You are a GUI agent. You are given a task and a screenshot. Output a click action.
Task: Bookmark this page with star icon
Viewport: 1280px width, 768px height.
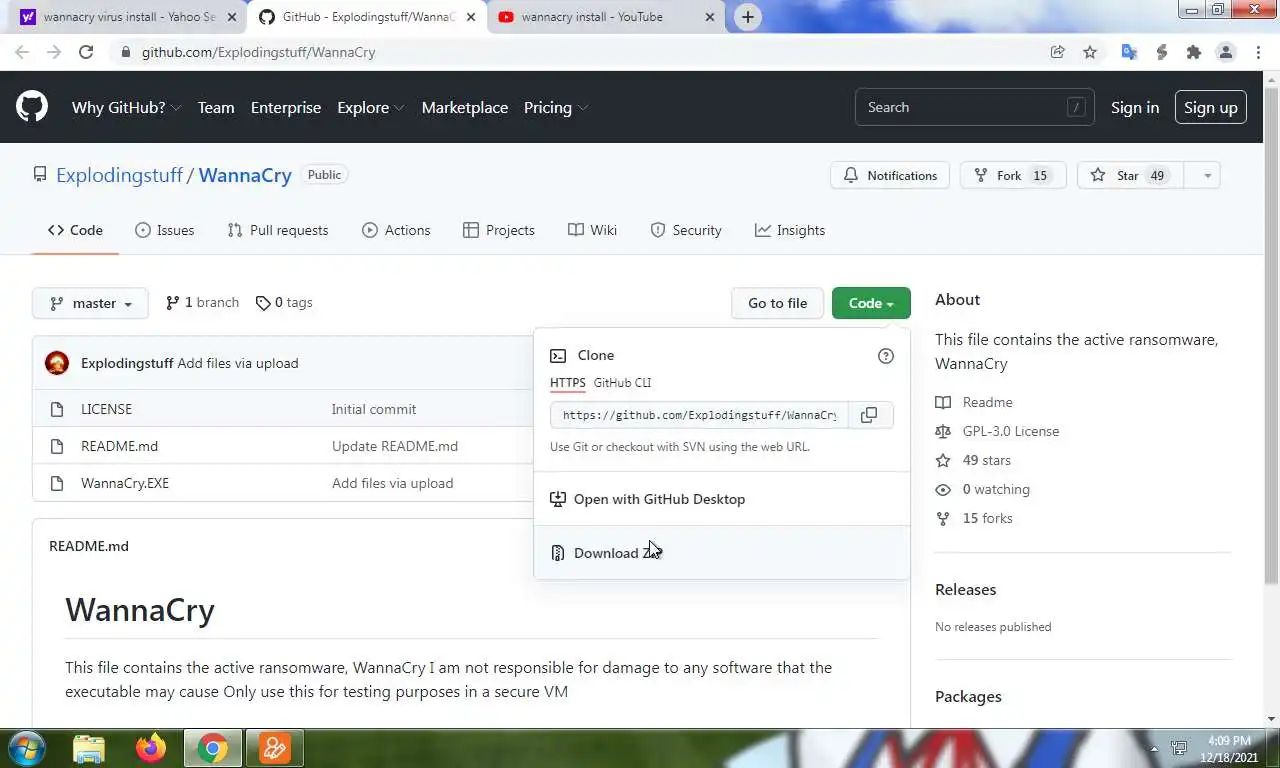coord(1090,52)
